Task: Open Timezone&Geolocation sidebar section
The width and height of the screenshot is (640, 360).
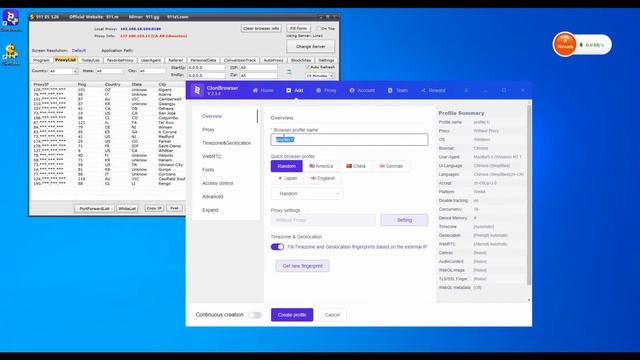Action: pos(227,143)
